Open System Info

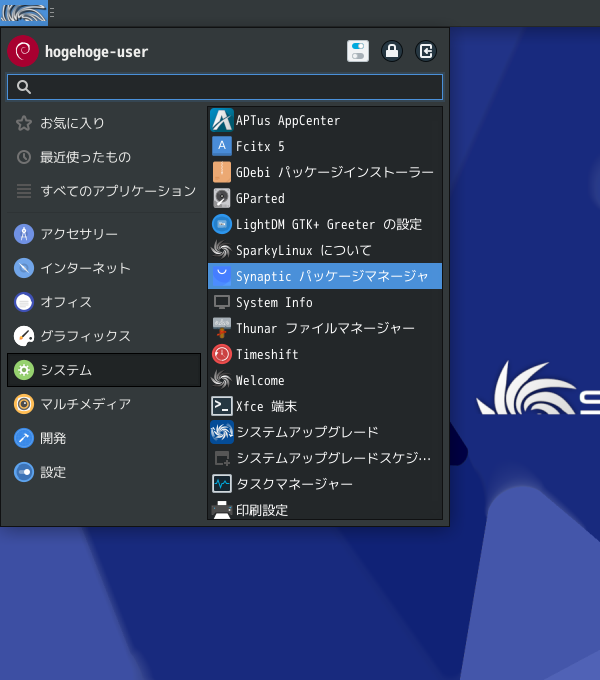(325, 302)
